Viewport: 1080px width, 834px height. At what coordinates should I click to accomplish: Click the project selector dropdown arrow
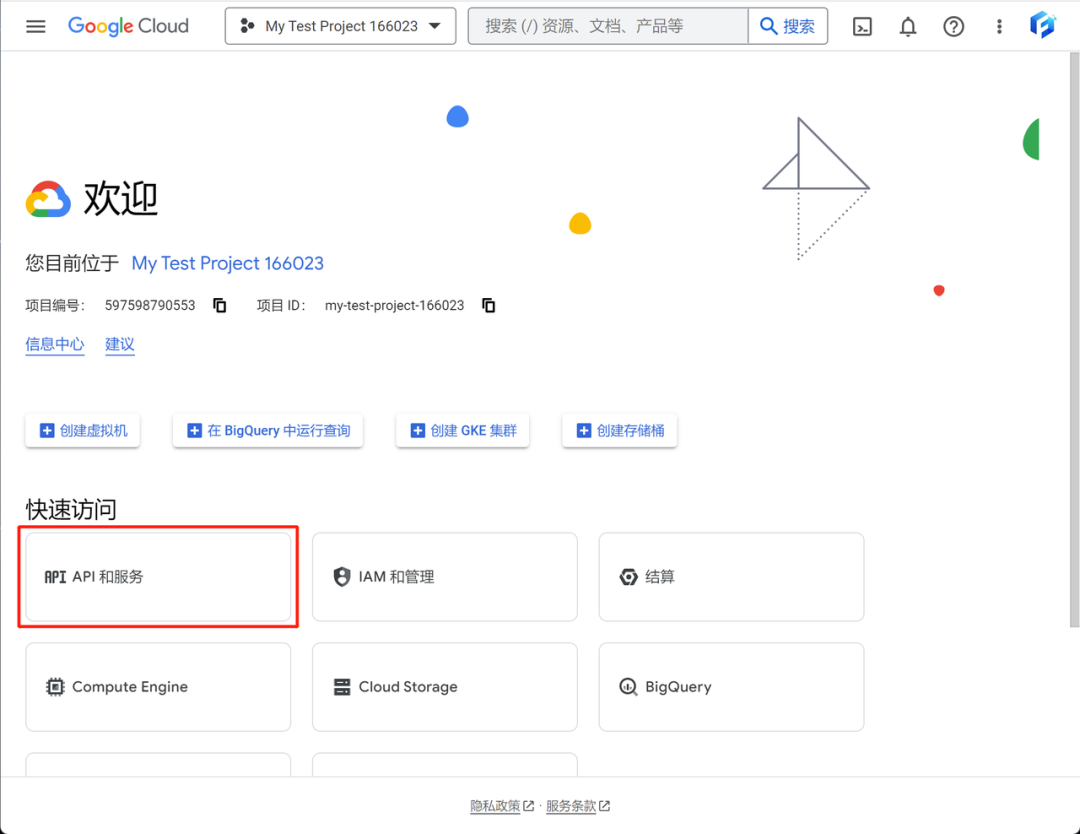click(435, 26)
